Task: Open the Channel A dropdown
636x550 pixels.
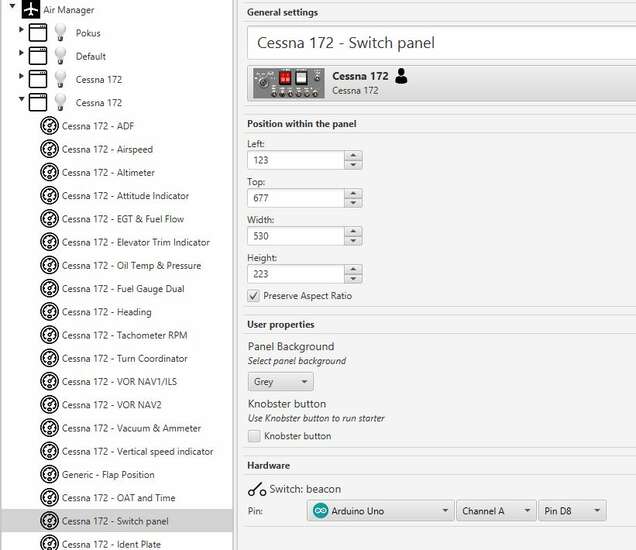Action: click(x=496, y=511)
